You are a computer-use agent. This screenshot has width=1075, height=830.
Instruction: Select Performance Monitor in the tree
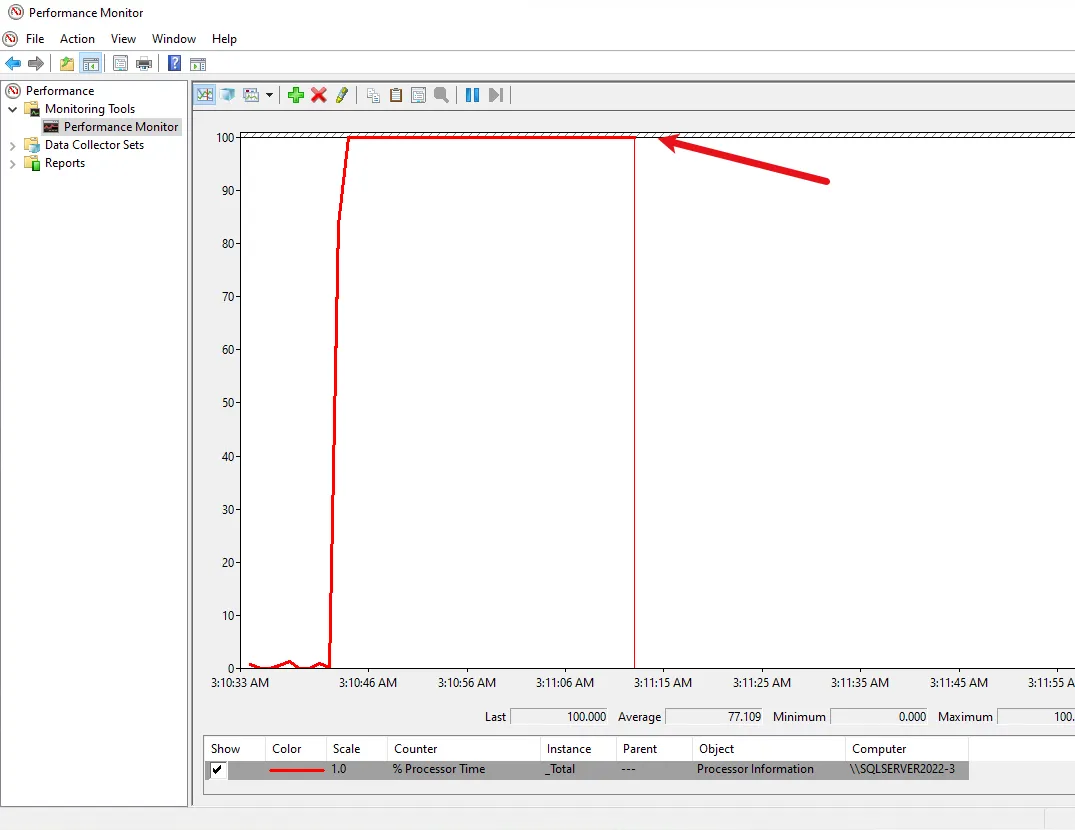(x=121, y=127)
